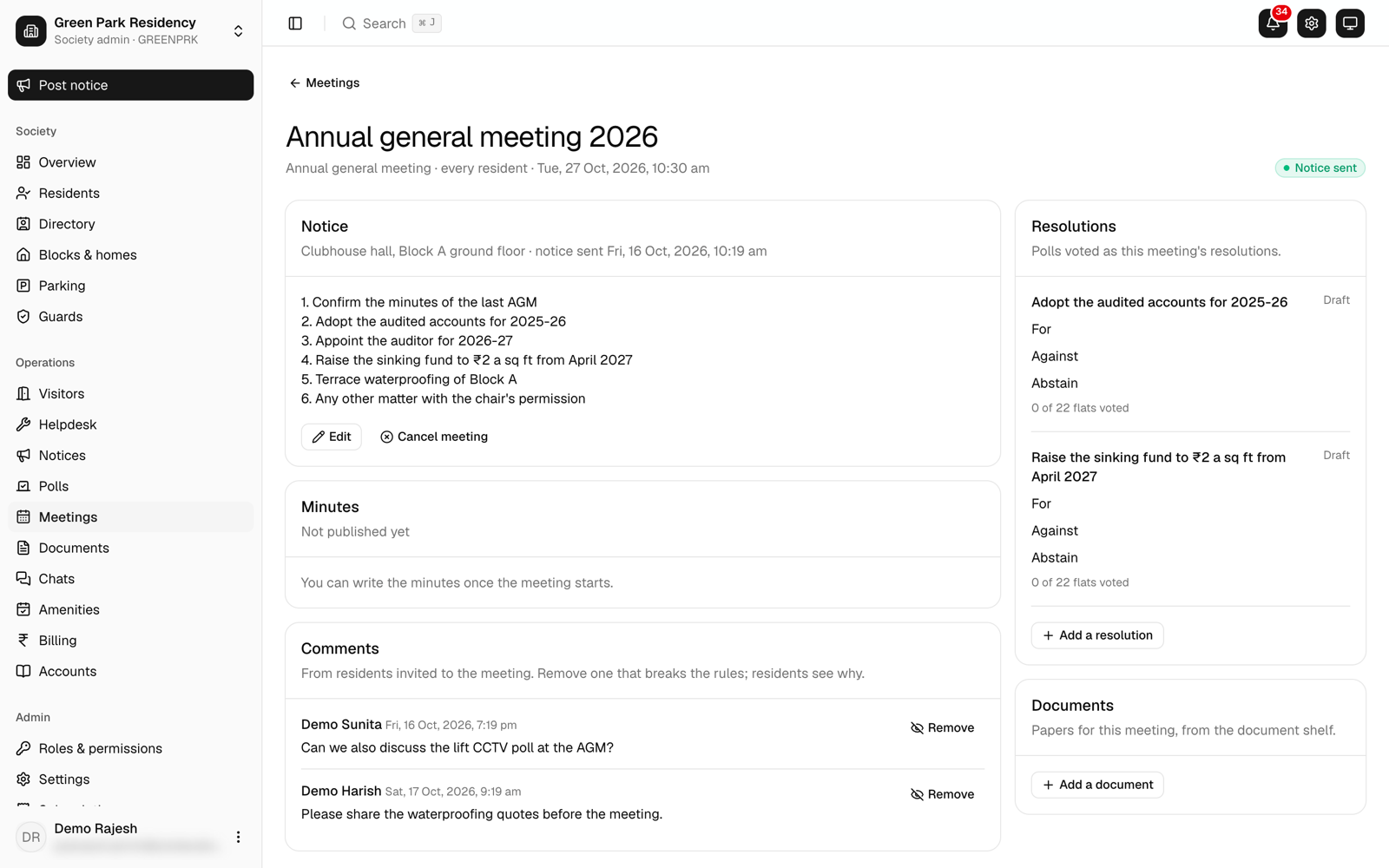Click the Helpdesk wrench icon
This screenshot has width=1389, height=868.
(23, 424)
